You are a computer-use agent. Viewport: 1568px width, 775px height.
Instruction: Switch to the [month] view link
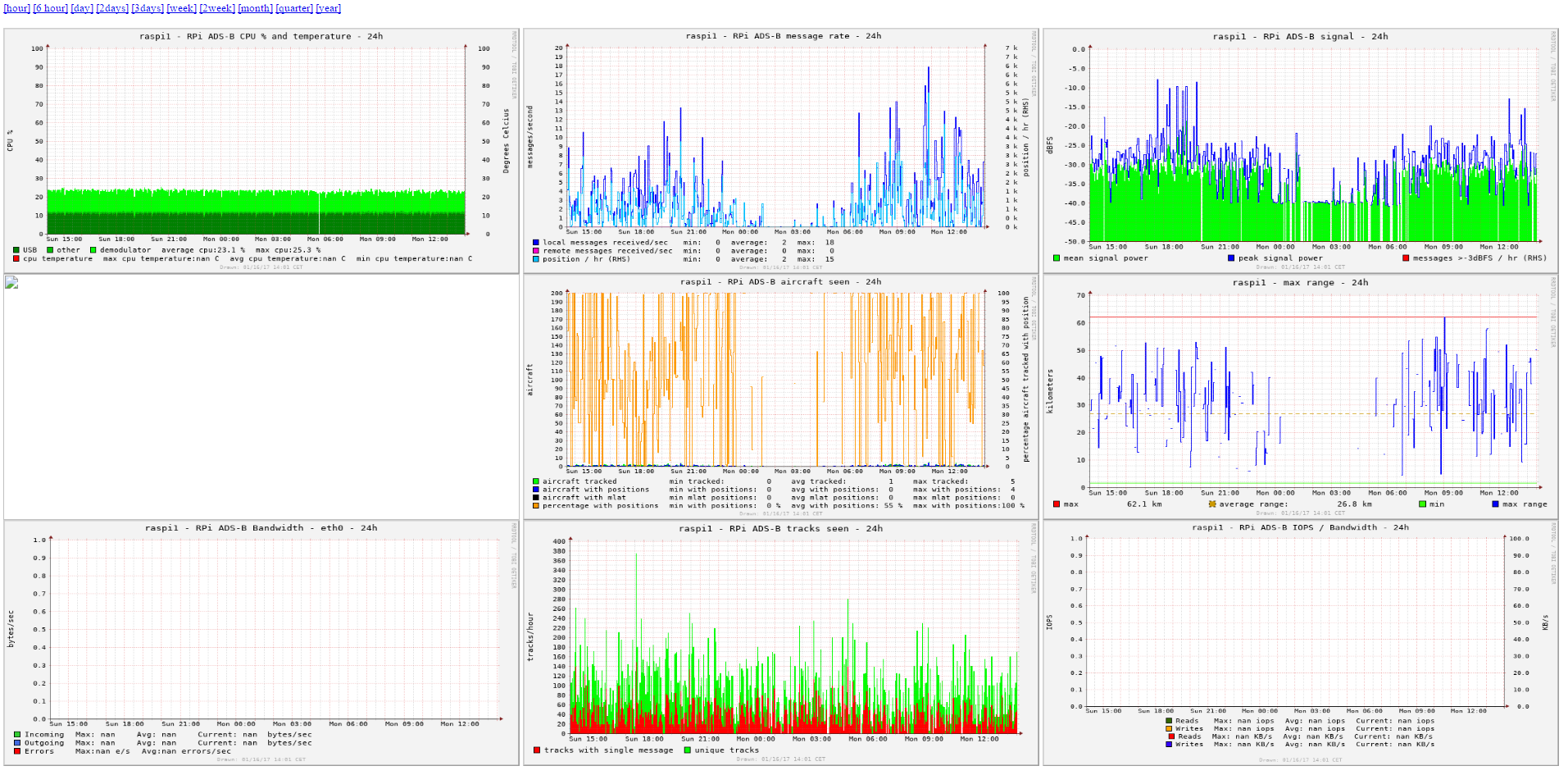[x=256, y=8]
